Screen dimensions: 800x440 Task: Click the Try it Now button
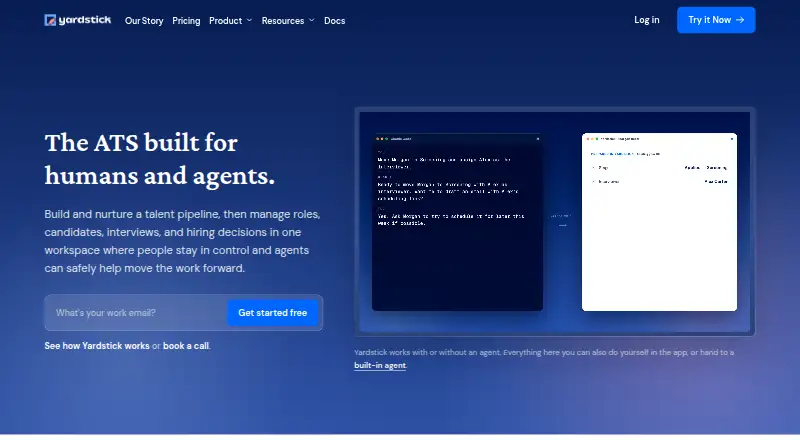[716, 20]
